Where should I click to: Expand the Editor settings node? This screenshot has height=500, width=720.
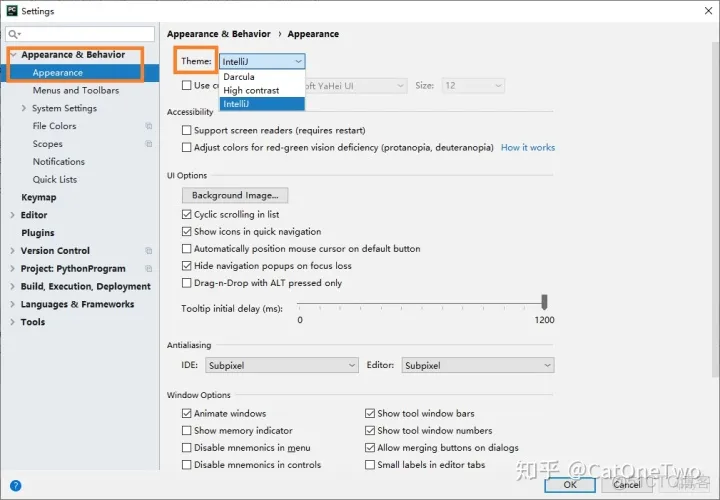(12, 215)
